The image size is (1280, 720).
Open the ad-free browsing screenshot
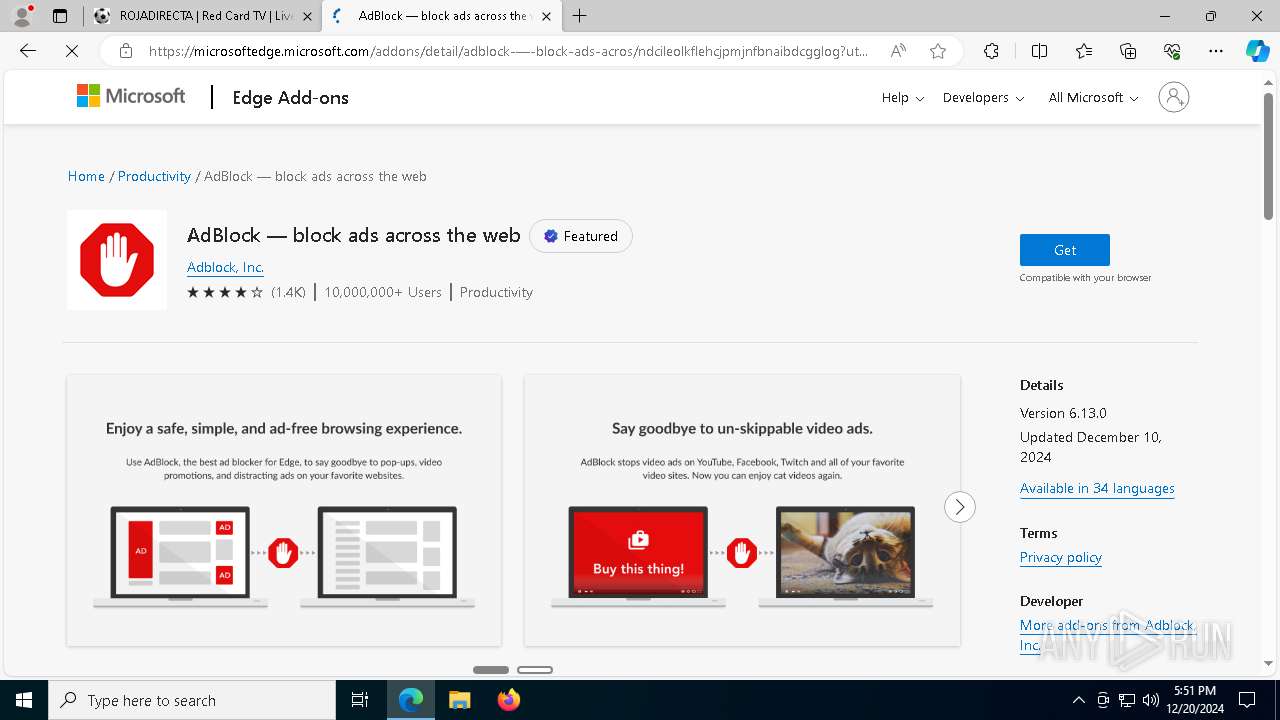click(x=284, y=510)
